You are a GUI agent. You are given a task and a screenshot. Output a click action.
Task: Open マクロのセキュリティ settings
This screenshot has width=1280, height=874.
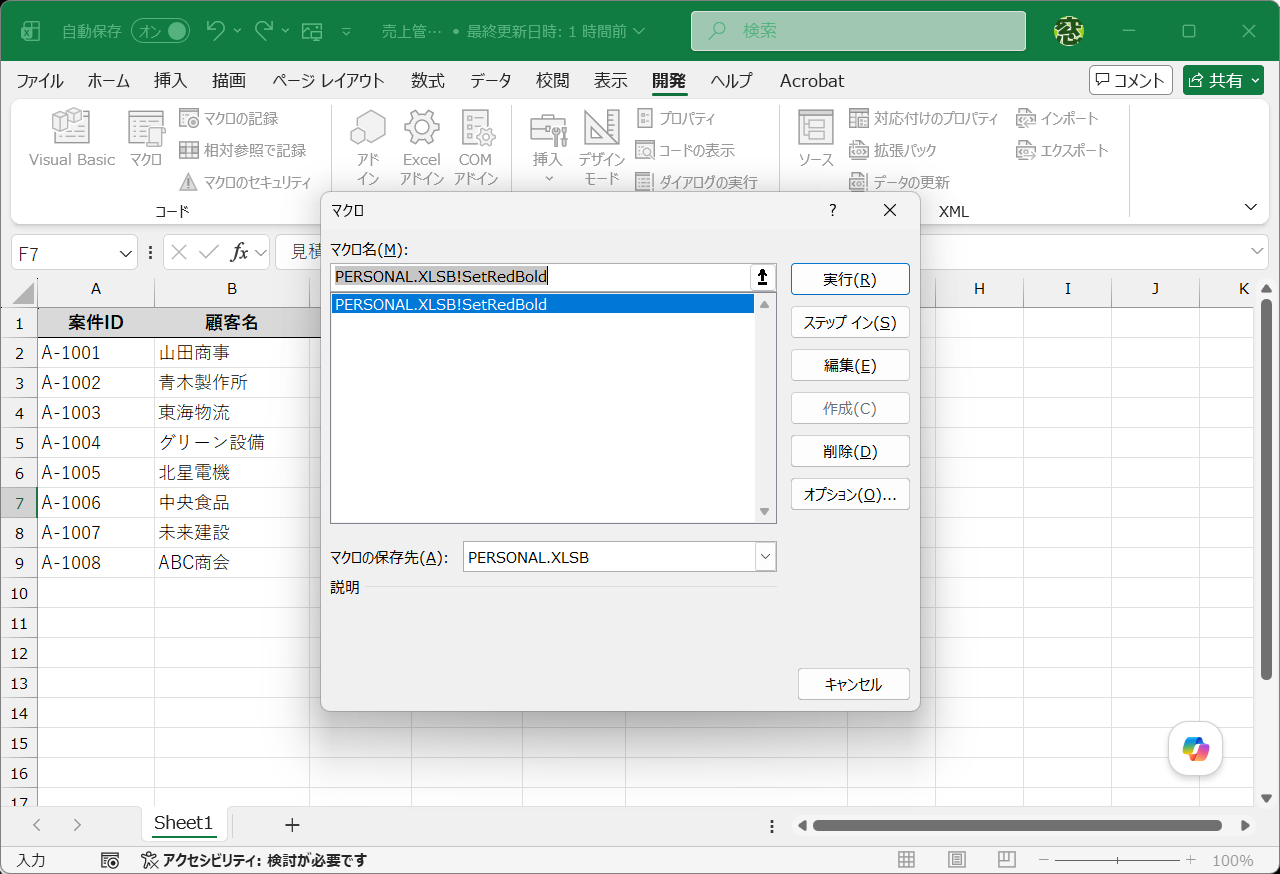pos(245,182)
